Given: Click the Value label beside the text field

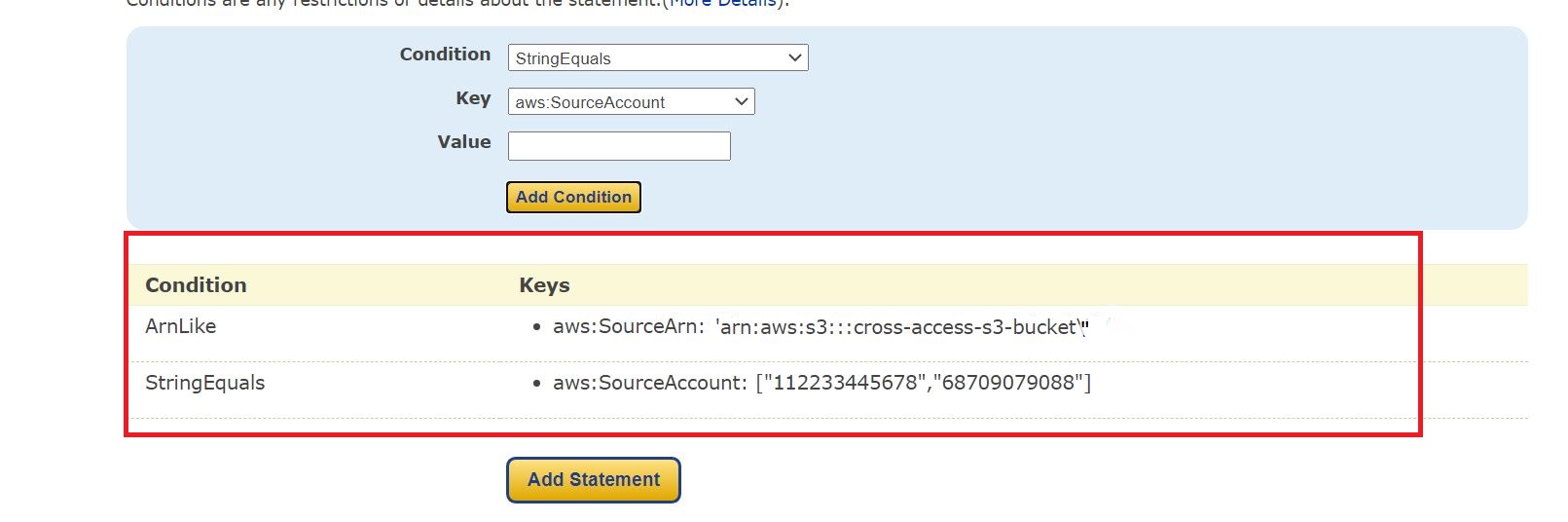Looking at the screenshot, I should [x=464, y=142].
